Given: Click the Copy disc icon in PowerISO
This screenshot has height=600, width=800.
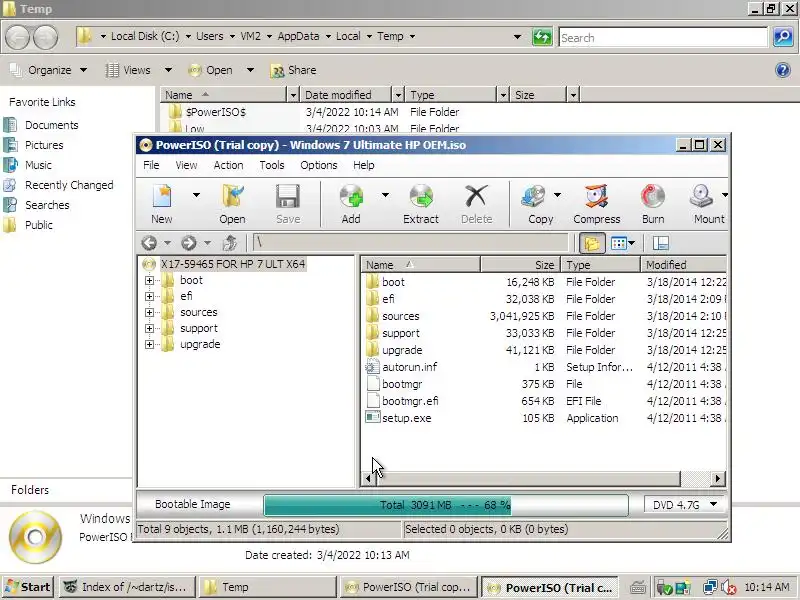Looking at the screenshot, I should coord(534,197).
